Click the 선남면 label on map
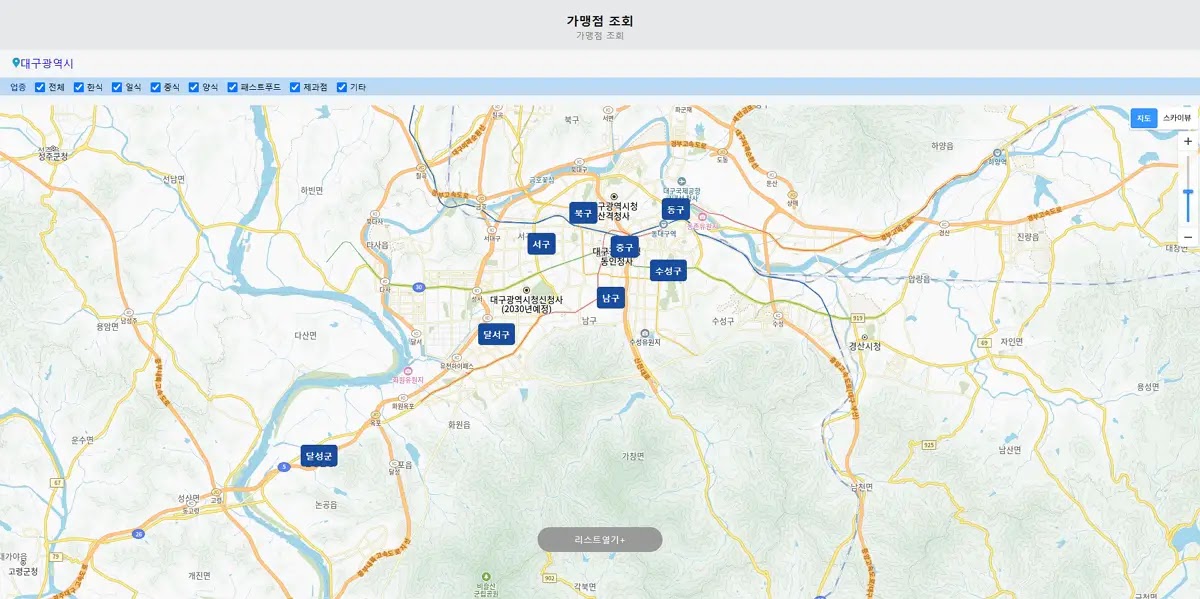This screenshot has width=1200, height=599. (174, 180)
